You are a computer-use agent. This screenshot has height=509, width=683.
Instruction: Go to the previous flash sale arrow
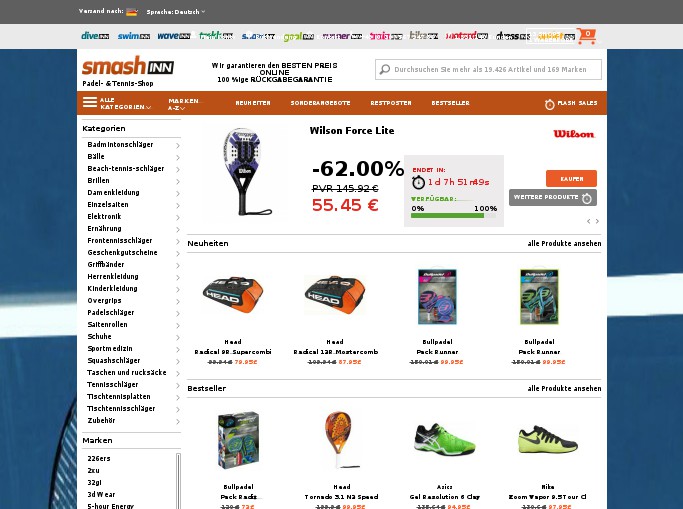588,221
